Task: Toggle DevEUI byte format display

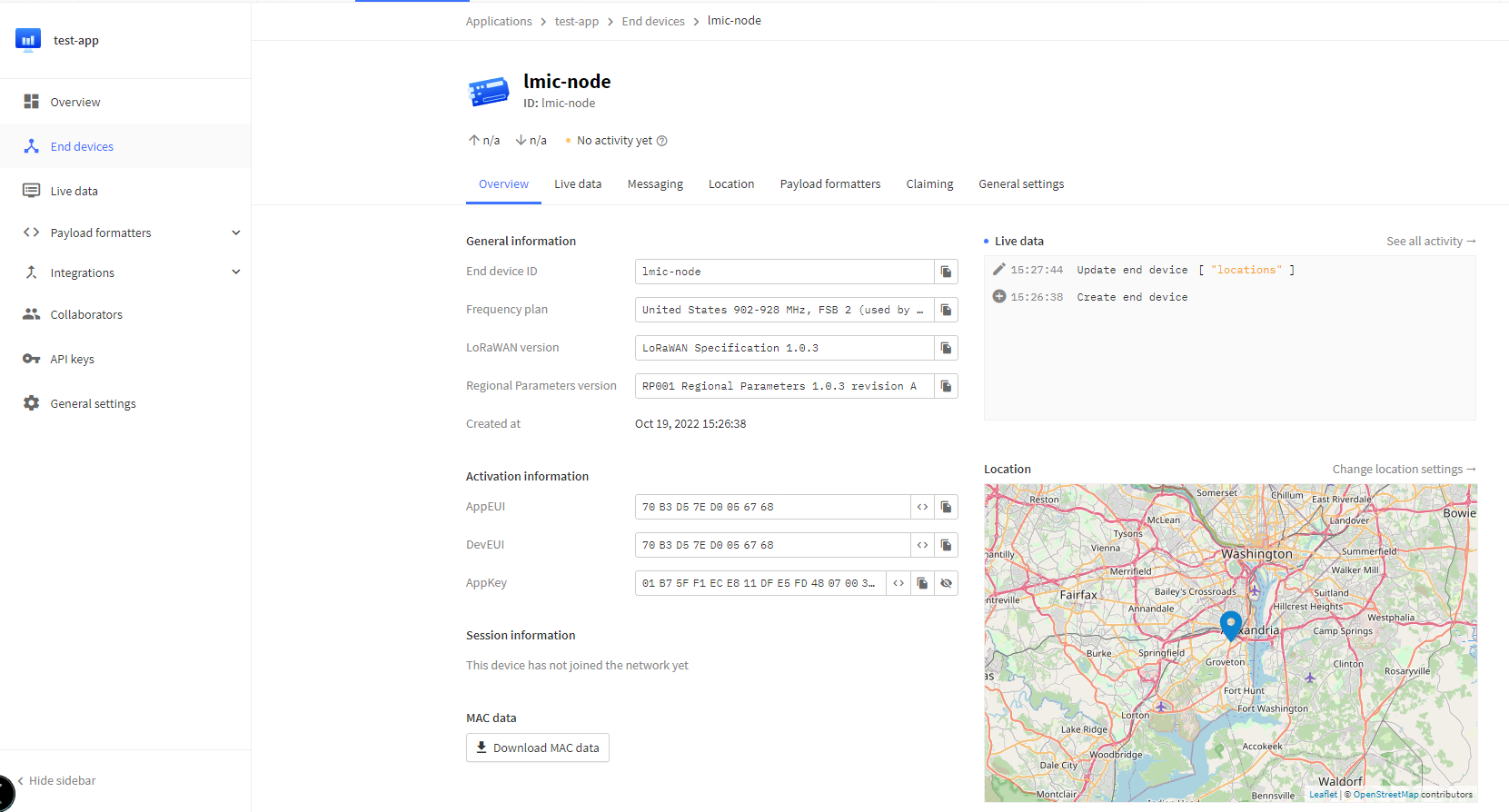Action: tap(922, 545)
